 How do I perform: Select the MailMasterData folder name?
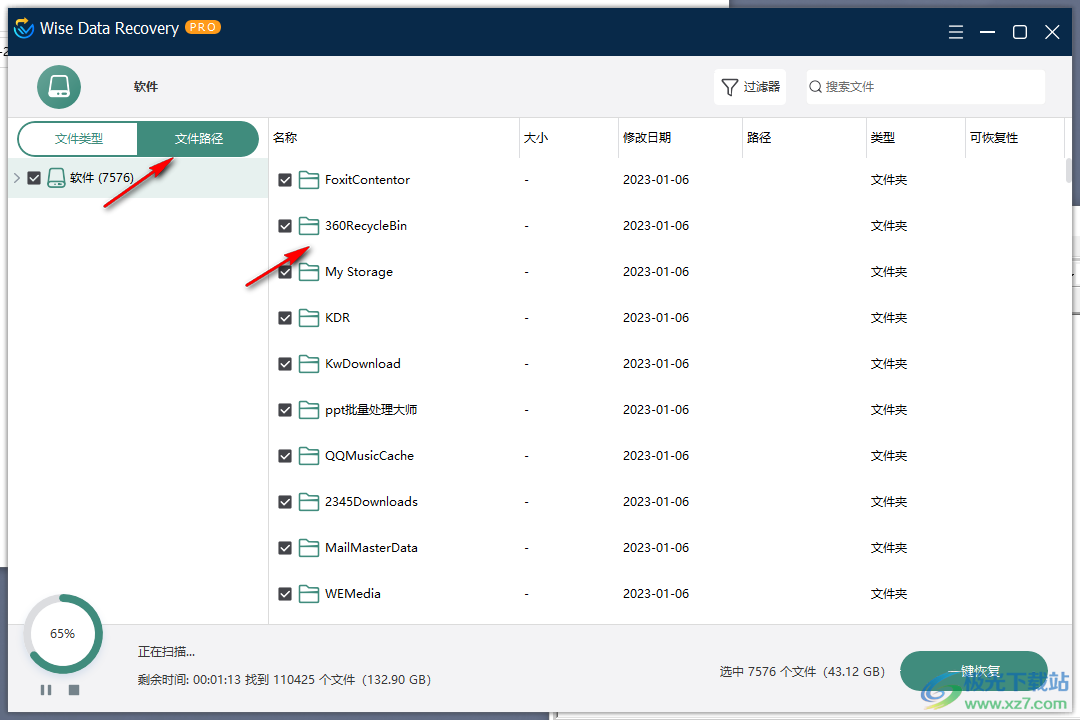(371, 548)
